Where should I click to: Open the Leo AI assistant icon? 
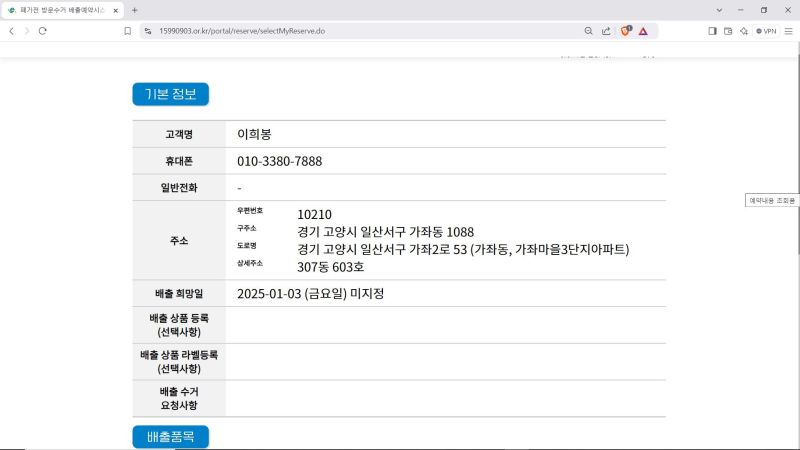point(744,31)
